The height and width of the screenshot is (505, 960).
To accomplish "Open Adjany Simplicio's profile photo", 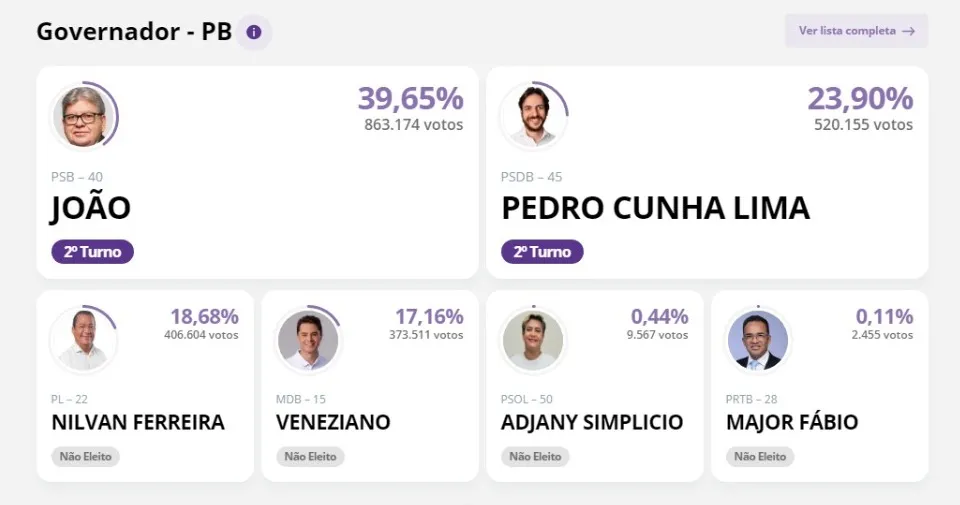I will click(533, 340).
